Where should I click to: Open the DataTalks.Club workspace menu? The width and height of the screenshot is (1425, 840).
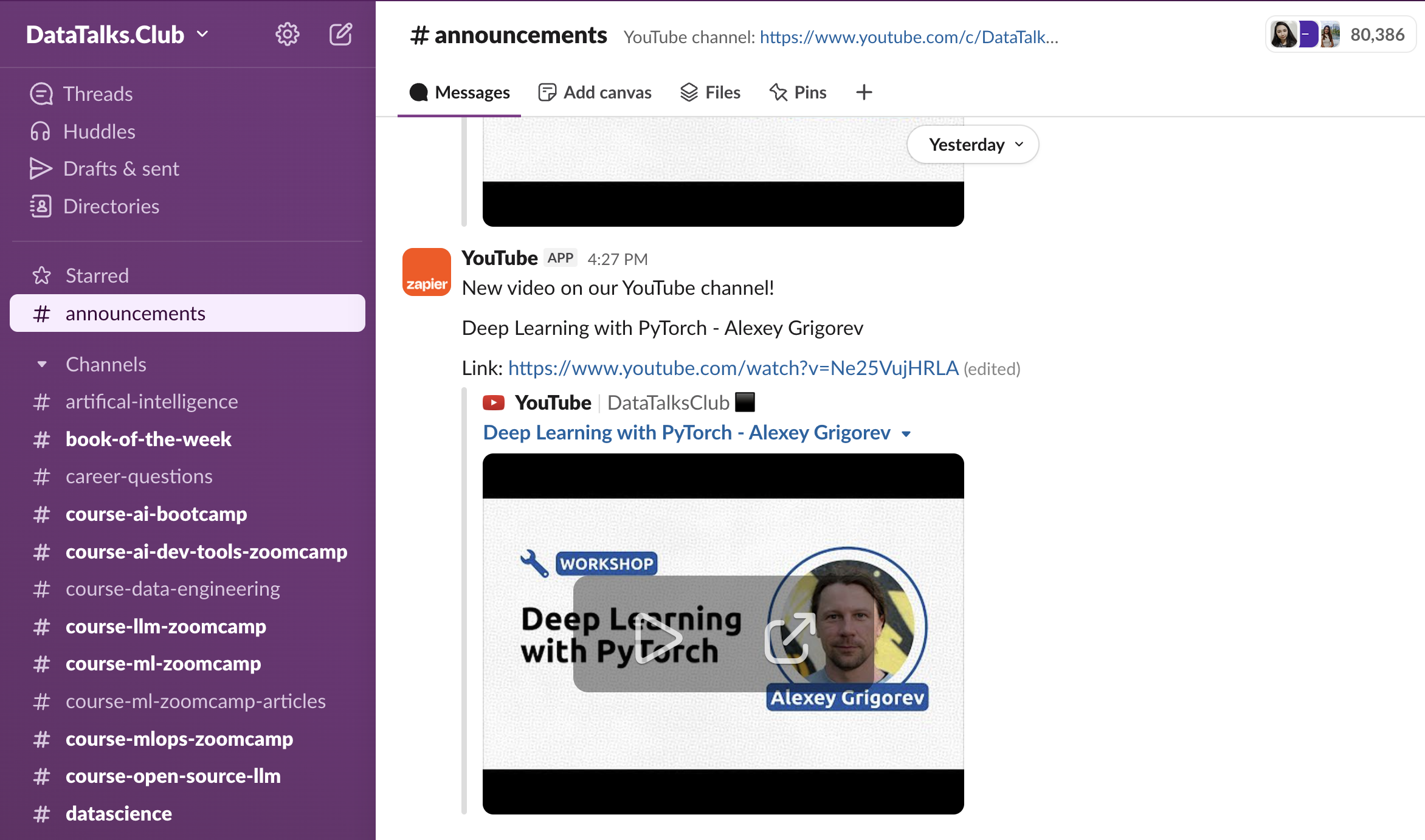116,34
